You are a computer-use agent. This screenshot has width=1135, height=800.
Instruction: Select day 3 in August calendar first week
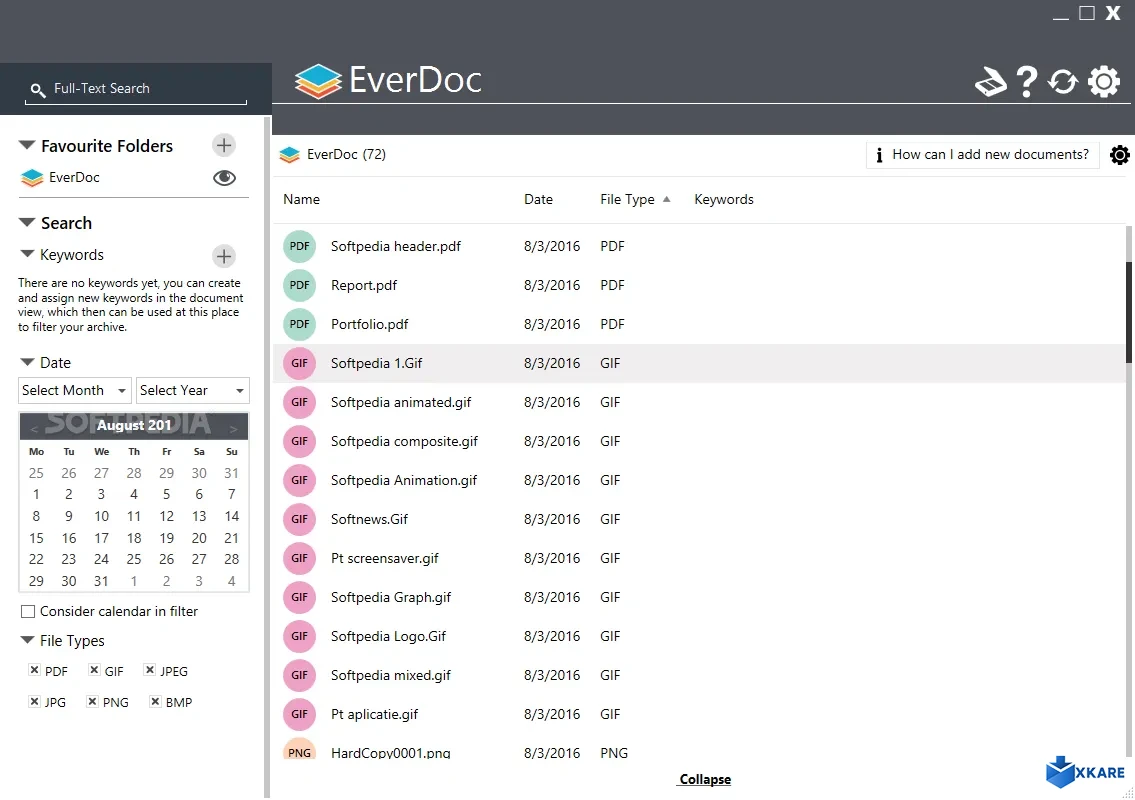tap(101, 494)
